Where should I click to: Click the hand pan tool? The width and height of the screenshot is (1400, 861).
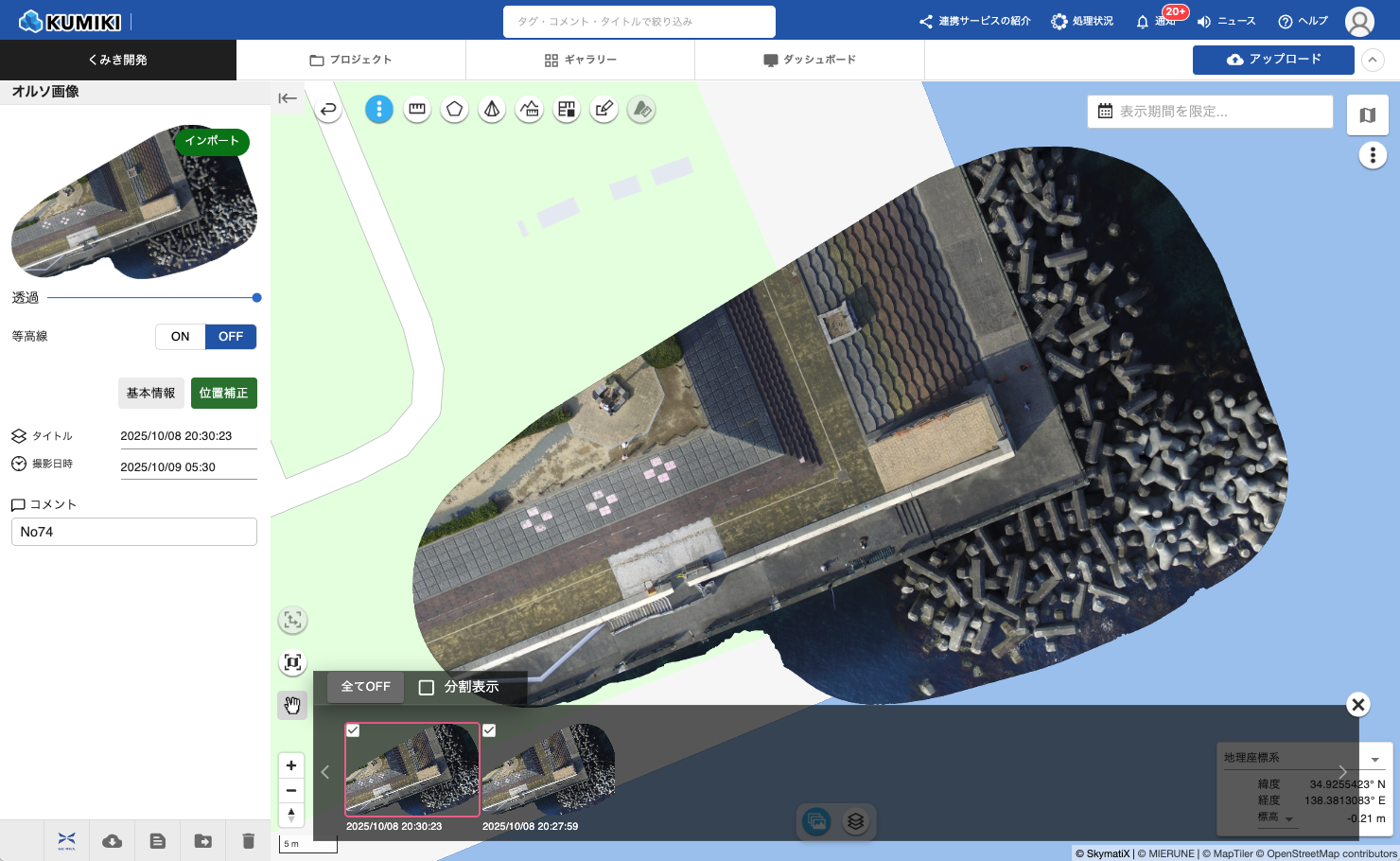pos(292,705)
